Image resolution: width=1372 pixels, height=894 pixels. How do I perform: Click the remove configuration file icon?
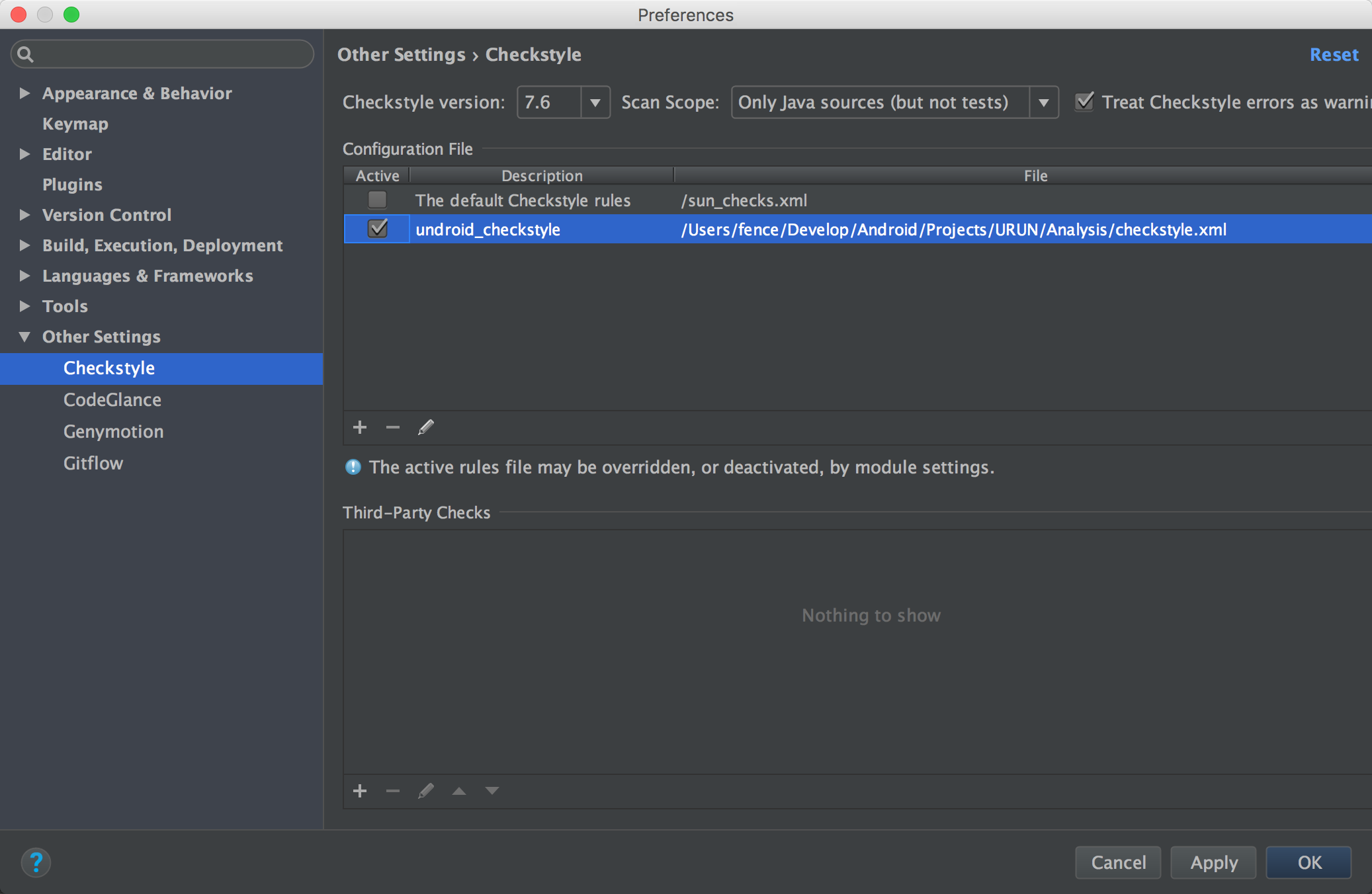pos(392,428)
